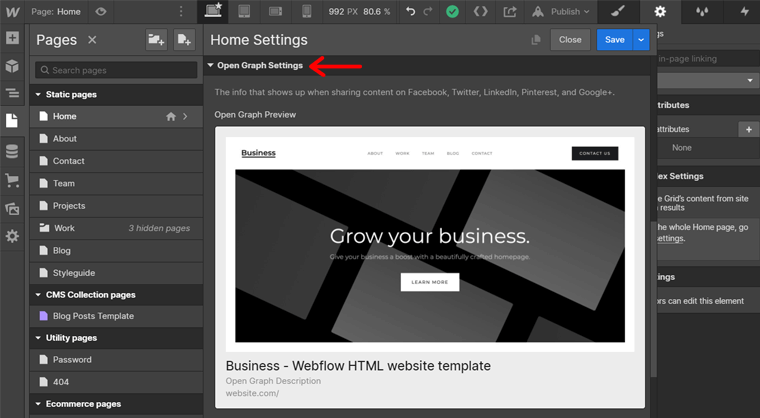Open the Add elements plus panel
Image resolution: width=760 pixels, height=418 pixels.
click(12, 38)
